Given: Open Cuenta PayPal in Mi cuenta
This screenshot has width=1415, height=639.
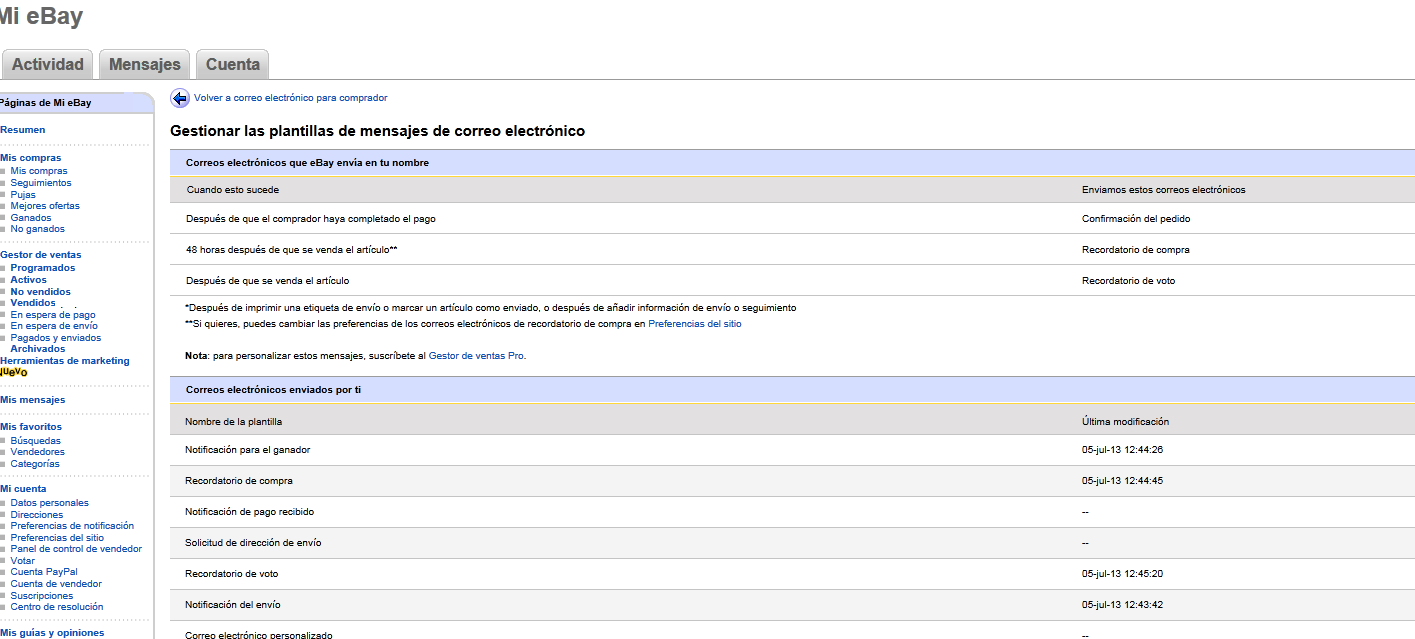Looking at the screenshot, I should pyautogui.click(x=44, y=572).
